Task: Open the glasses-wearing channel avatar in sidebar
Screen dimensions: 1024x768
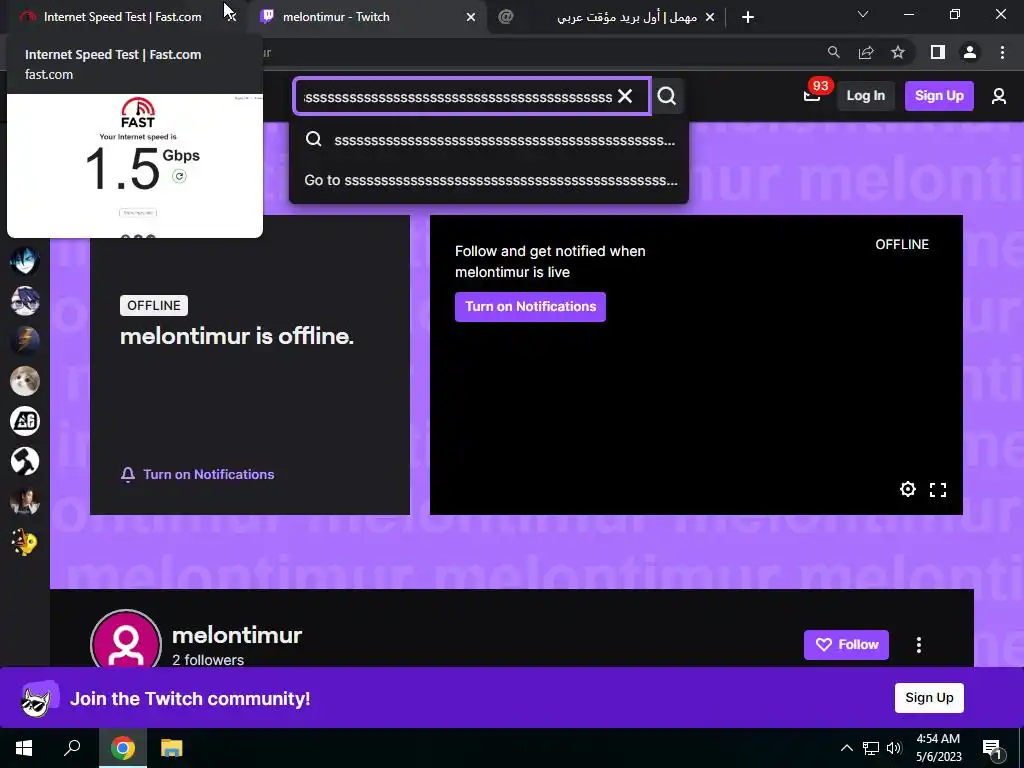Action: click(25, 300)
